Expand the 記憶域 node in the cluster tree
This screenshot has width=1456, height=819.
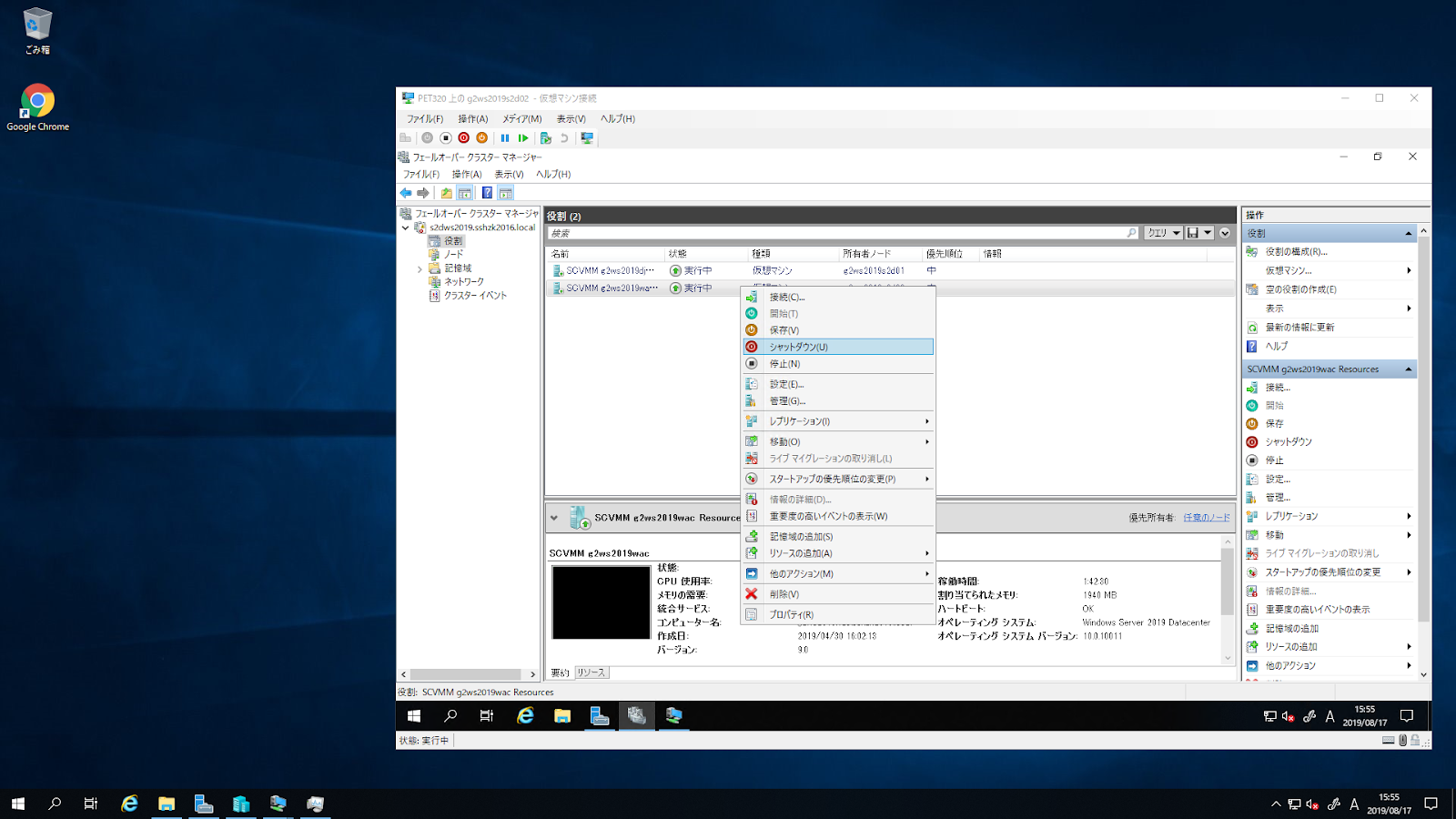420,268
